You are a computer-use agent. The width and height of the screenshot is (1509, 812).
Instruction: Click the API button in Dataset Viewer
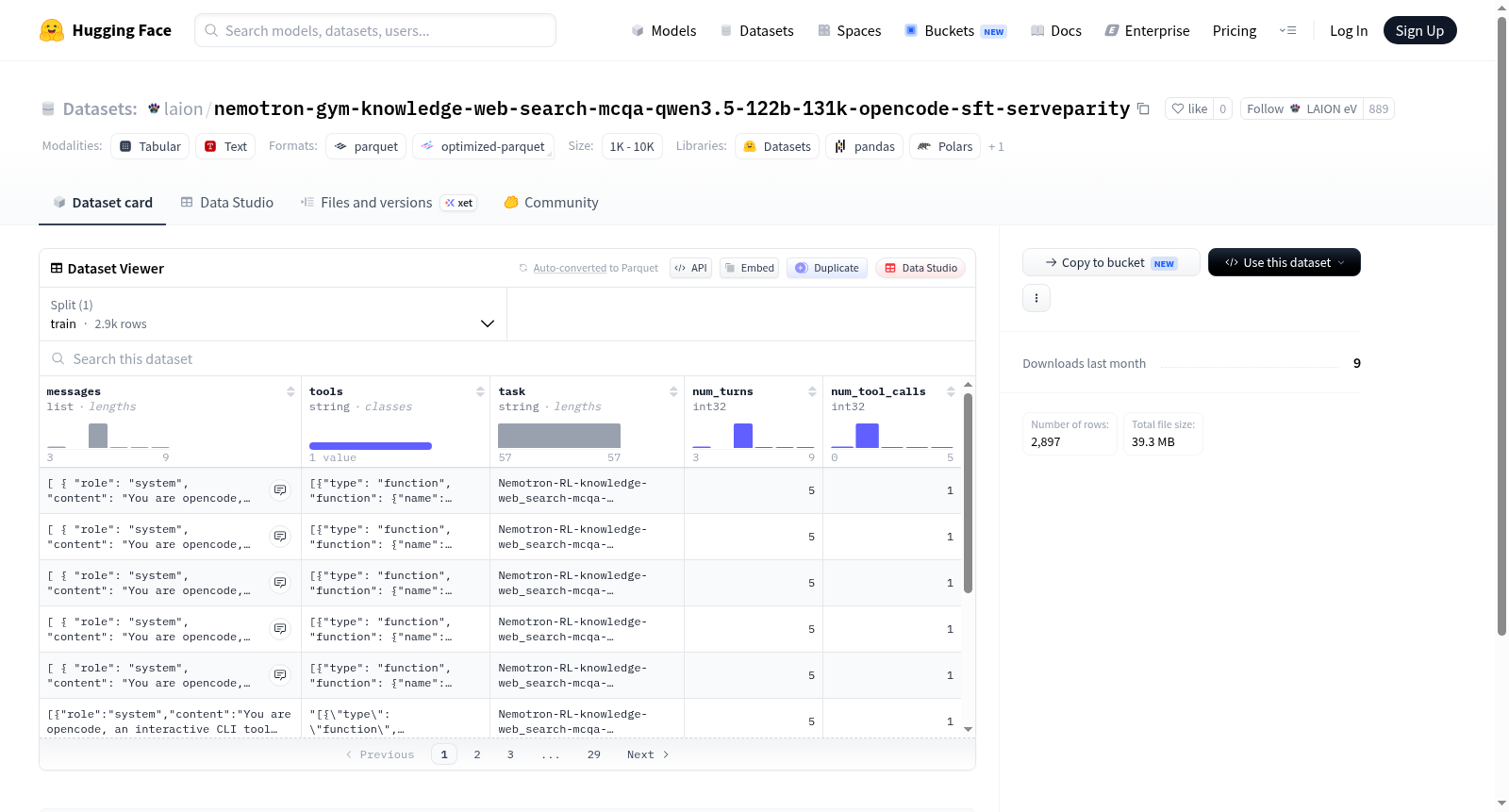(690, 268)
